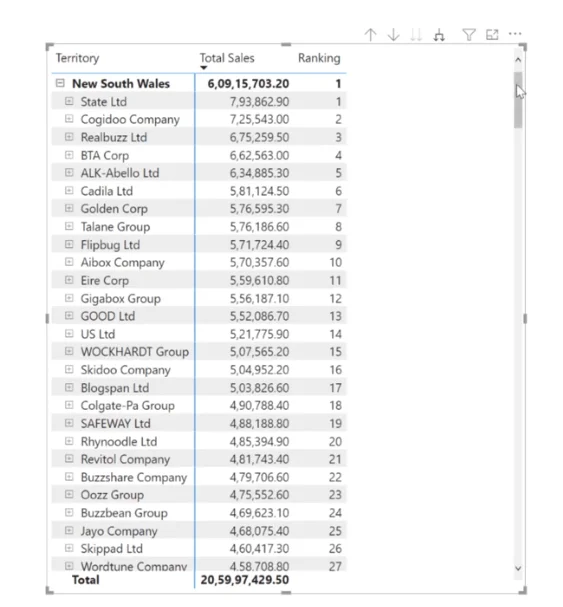Expand all down one level icon

(x=439, y=35)
